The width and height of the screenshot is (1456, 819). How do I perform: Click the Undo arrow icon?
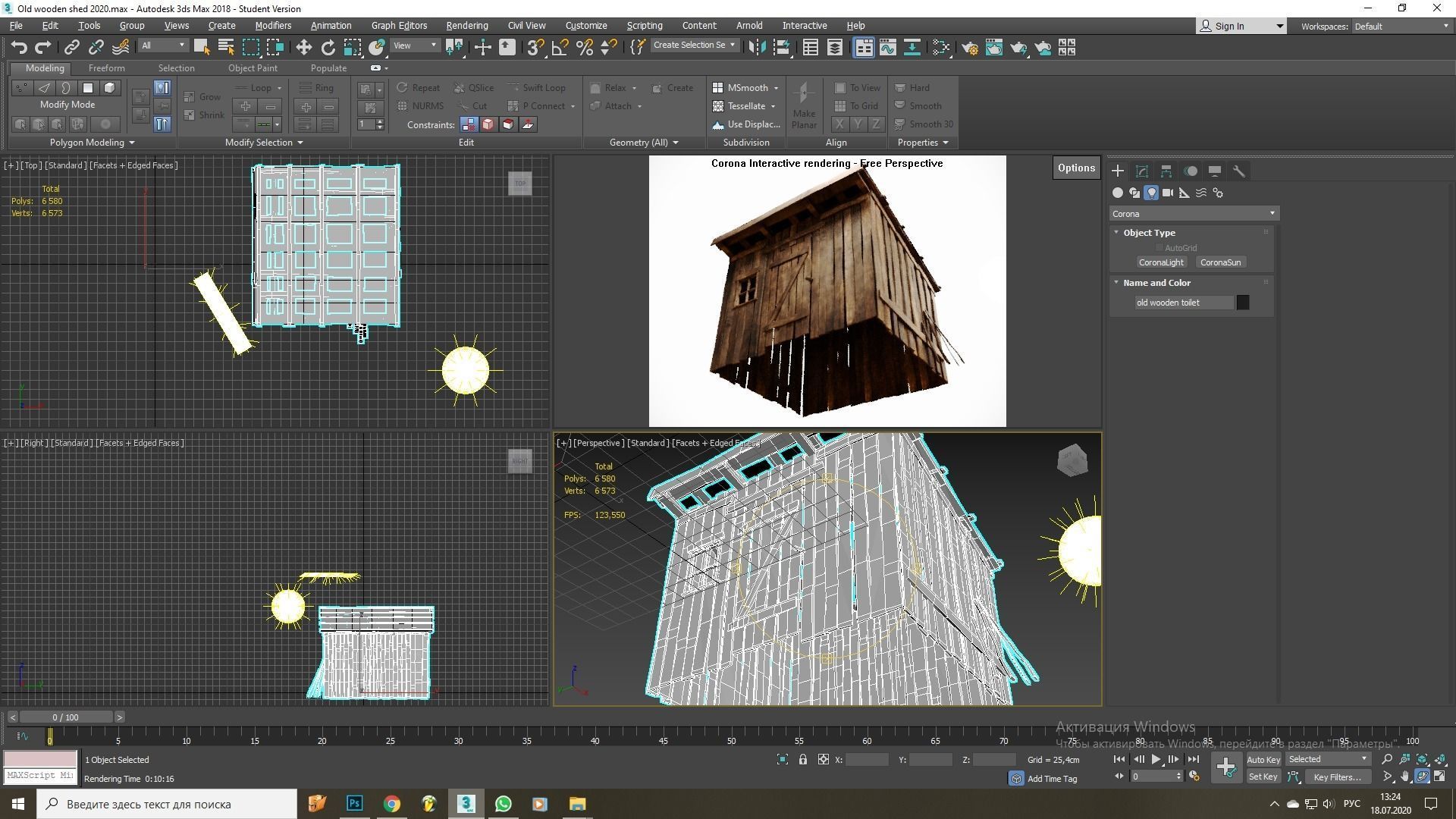19,48
